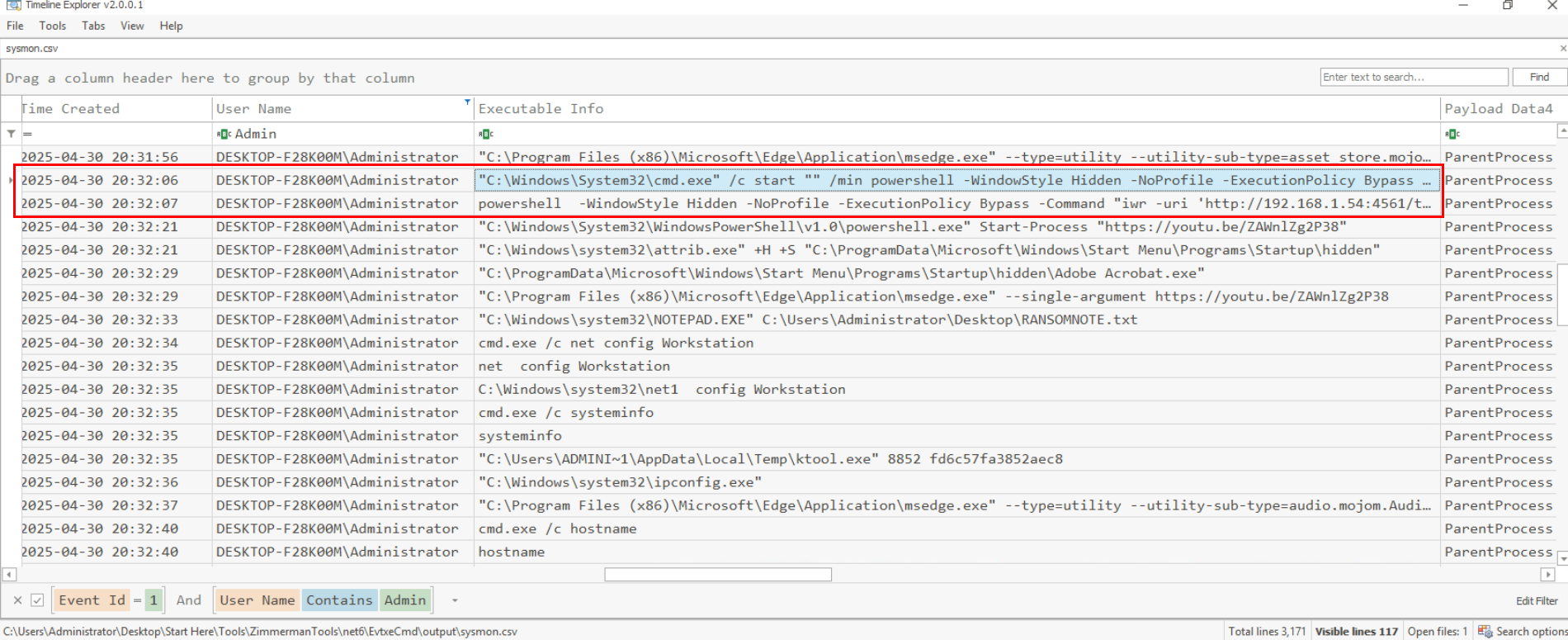
Task: Click the vertical scrollbar down arrow
Action: point(1561,559)
